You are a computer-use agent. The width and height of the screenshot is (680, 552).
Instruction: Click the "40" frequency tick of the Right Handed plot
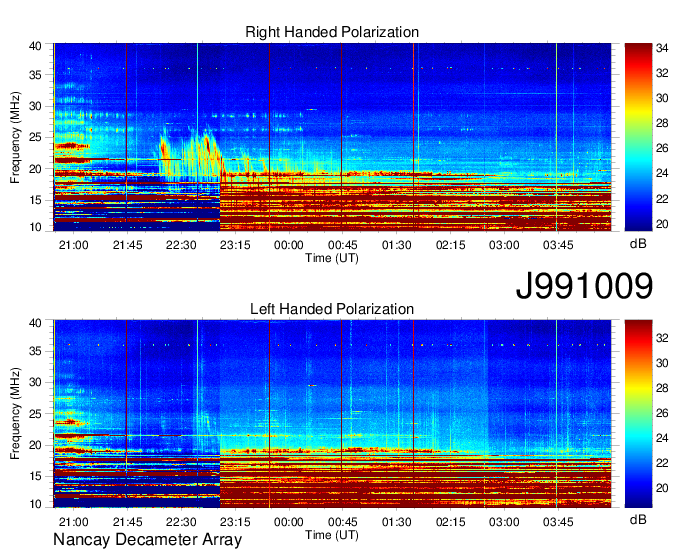point(36,46)
